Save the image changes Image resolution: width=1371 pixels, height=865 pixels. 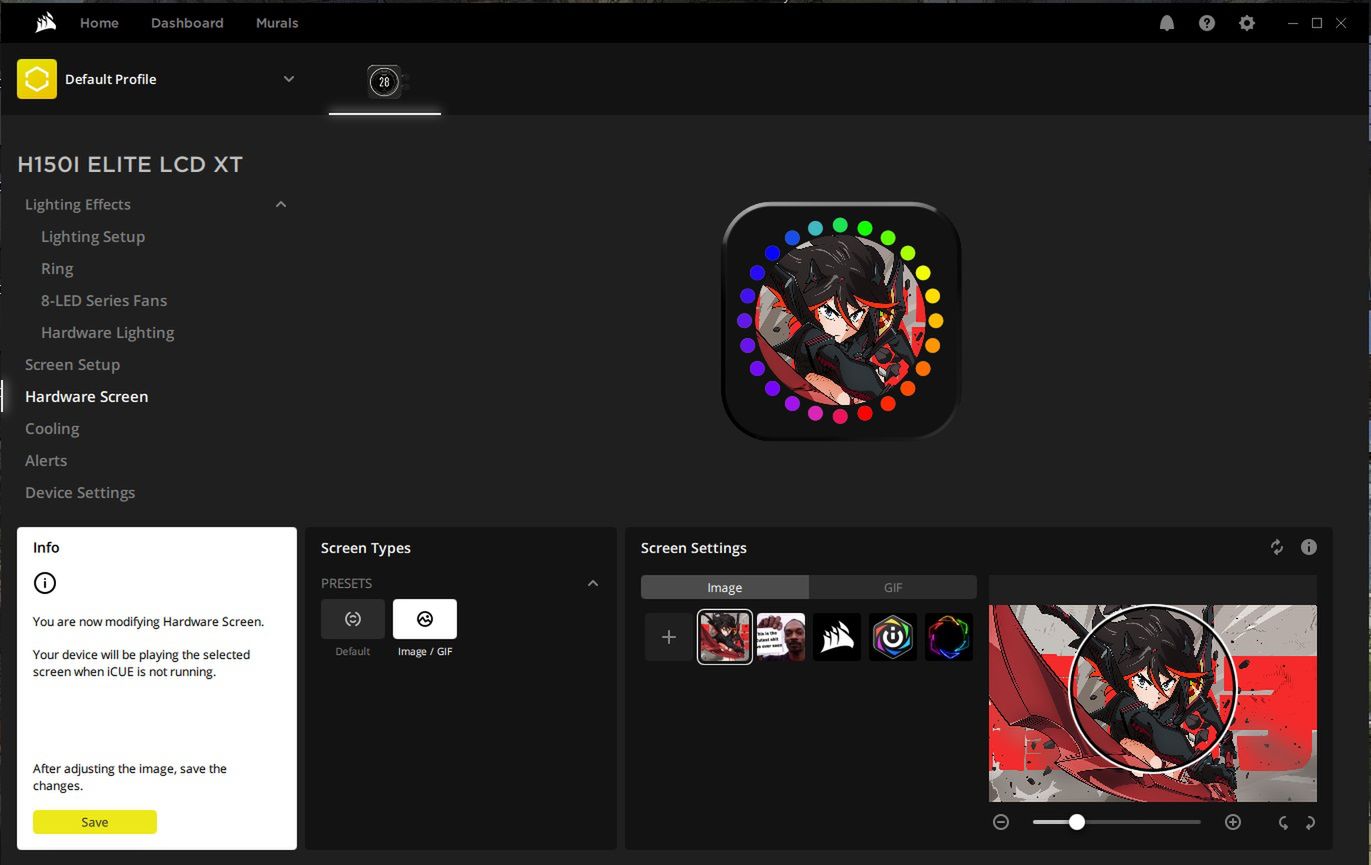point(95,822)
